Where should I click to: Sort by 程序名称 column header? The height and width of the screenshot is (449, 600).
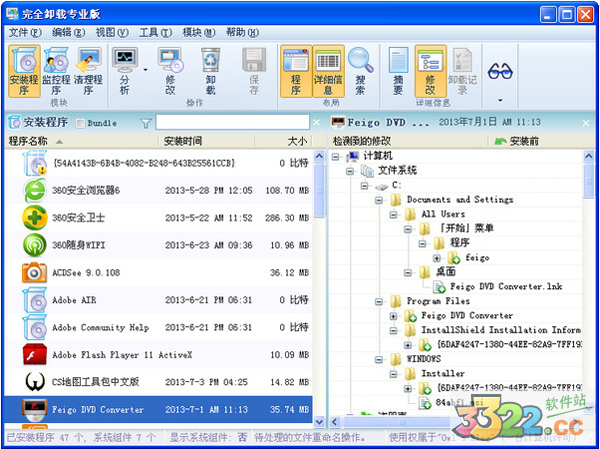pyautogui.click(x=81, y=141)
